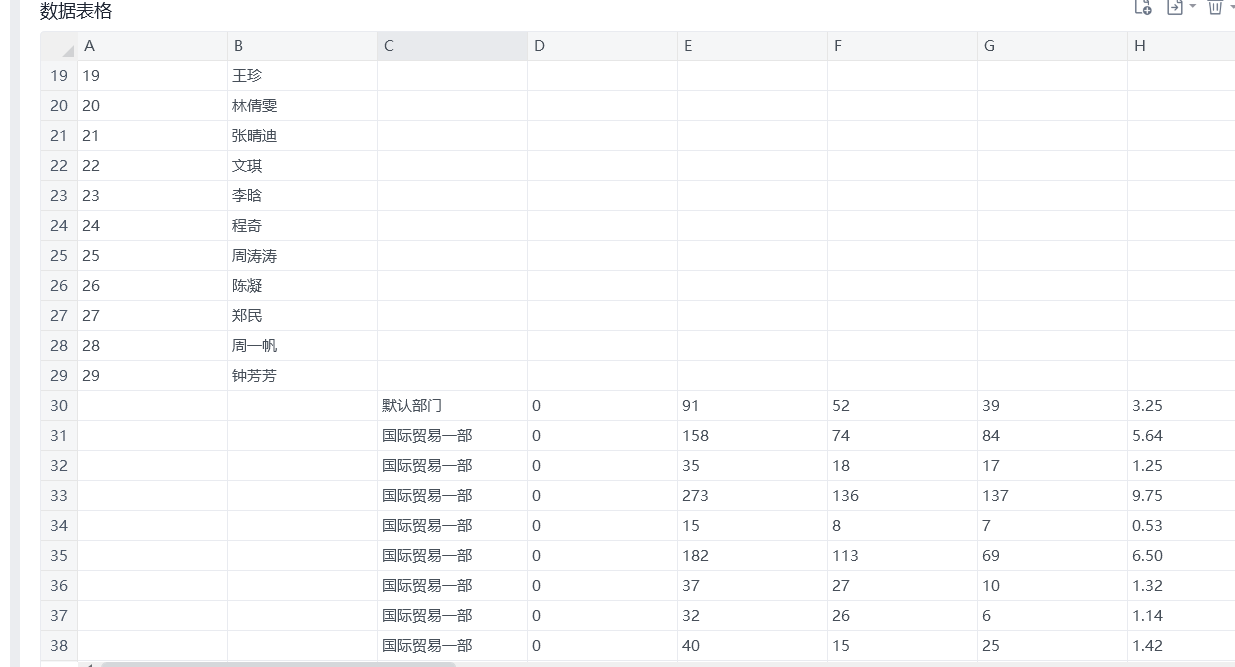Screen dimensions: 1235x667
Task: Click cell with value 69
Action: click(x=1053, y=556)
